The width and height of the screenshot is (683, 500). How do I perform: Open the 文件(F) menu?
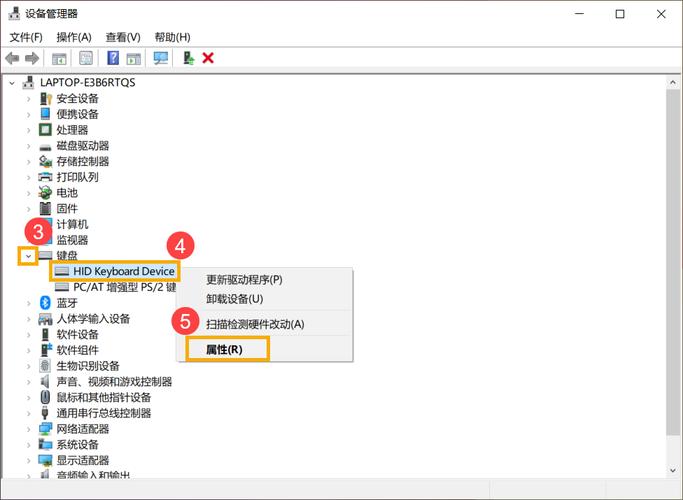26,37
